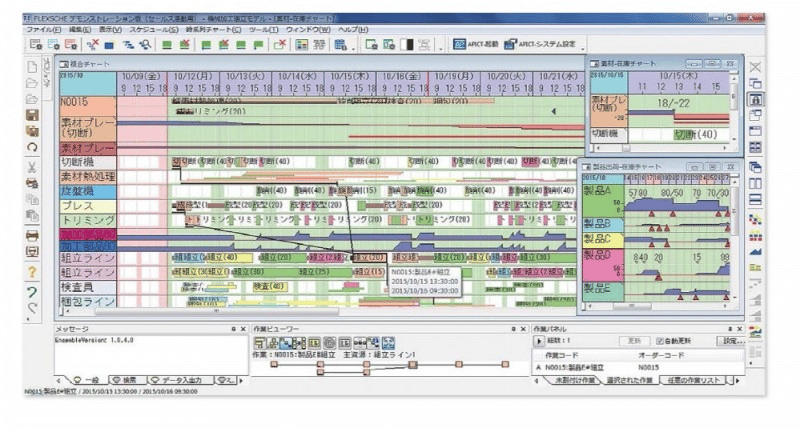Open the 編集(E) menu
The image size is (800, 432).
point(80,30)
